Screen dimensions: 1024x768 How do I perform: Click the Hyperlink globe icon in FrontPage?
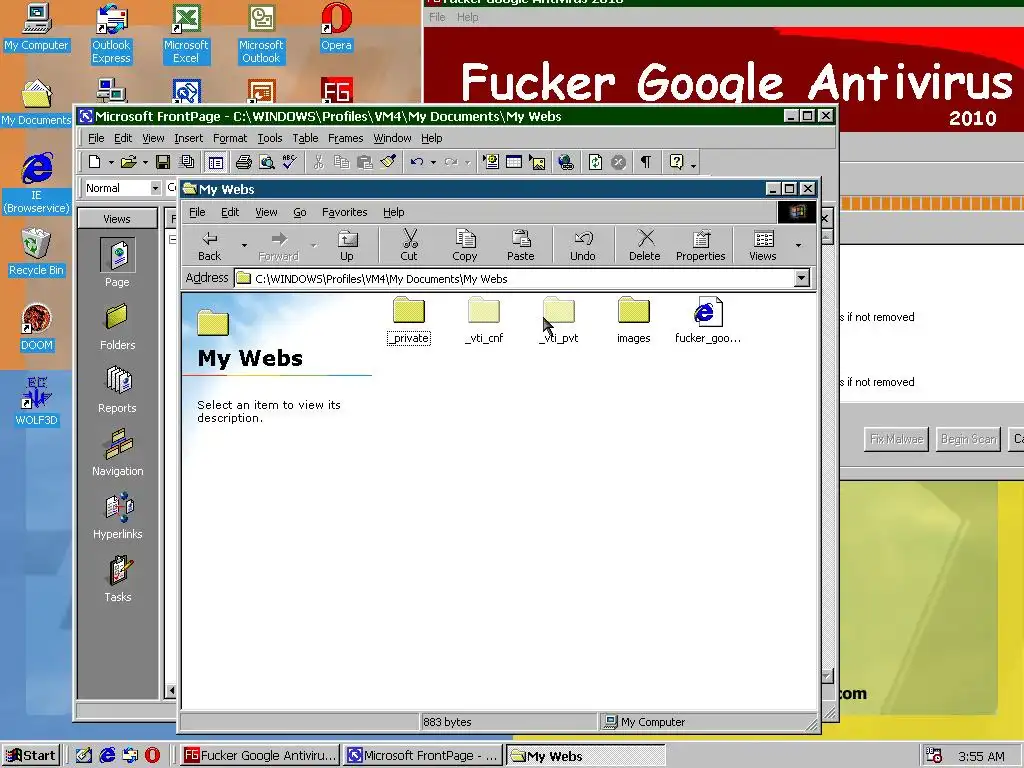click(x=566, y=161)
